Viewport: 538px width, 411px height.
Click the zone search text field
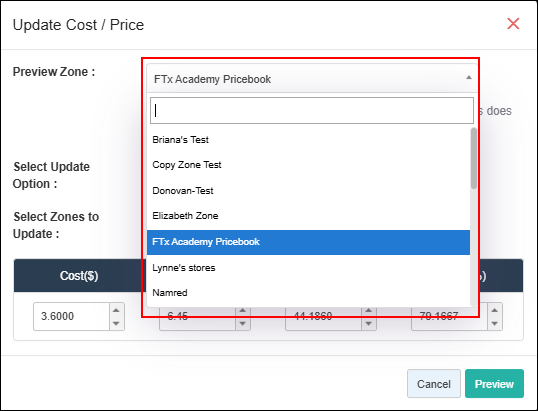(x=312, y=110)
